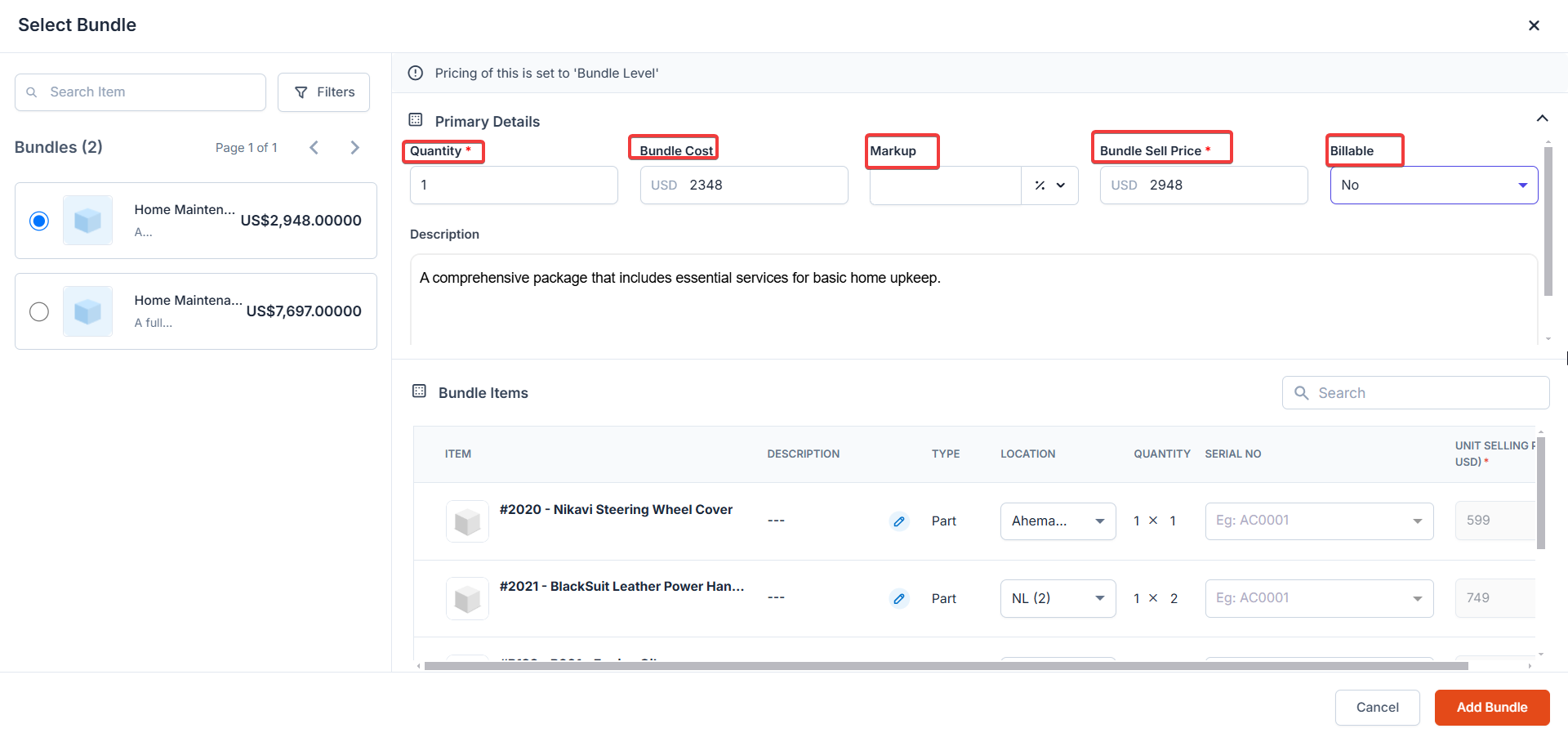Click the US$2,948 bundle cube thumbnail
1568x742 pixels.
tap(87, 221)
